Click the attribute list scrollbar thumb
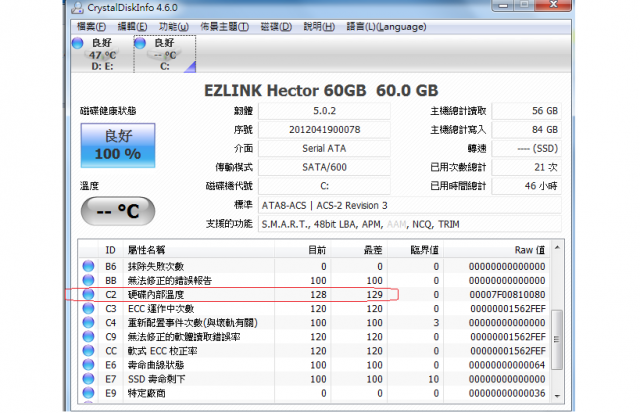Image resolution: width=640 pixels, height=413 pixels. pos(557,340)
